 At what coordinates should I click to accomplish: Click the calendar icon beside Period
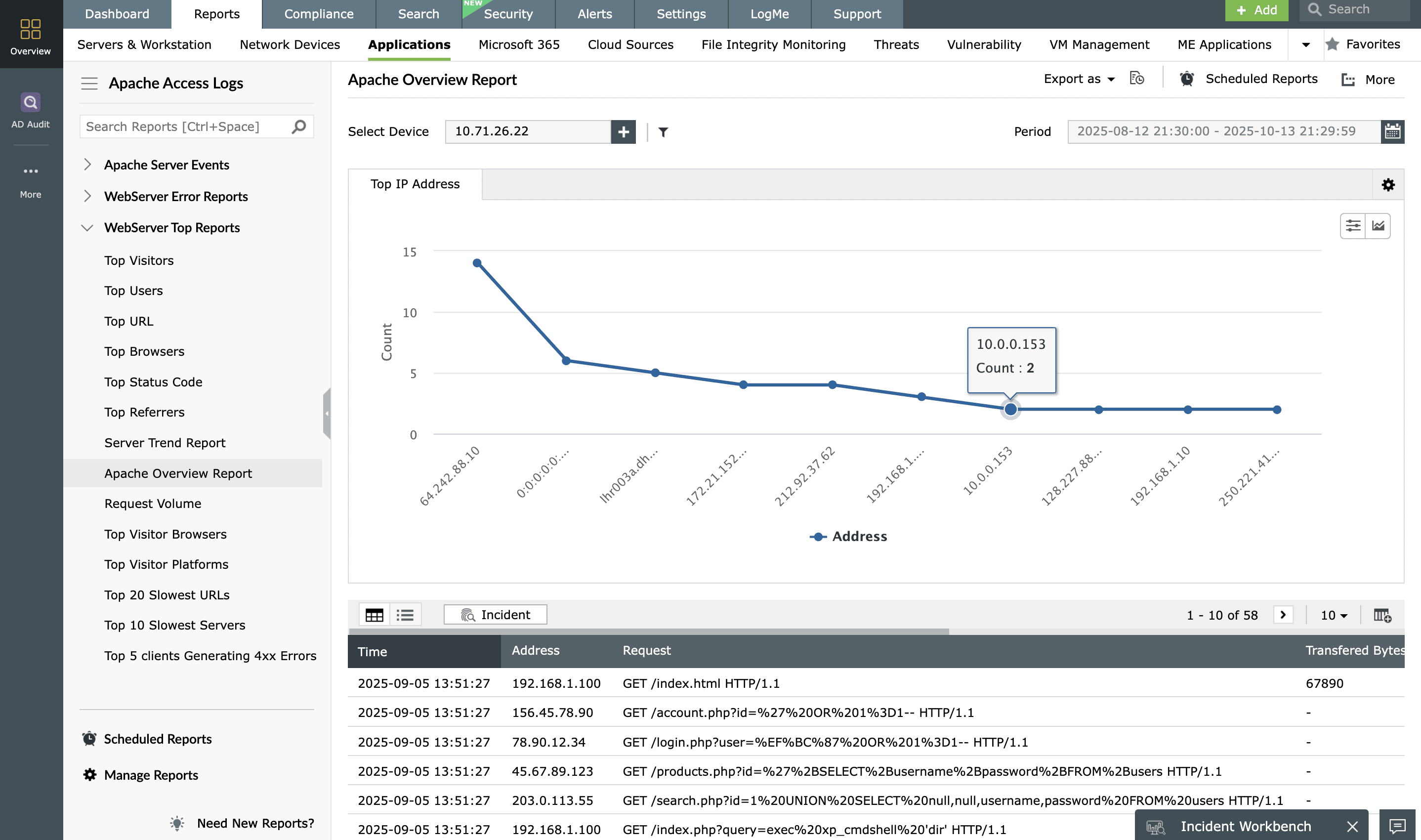pyautogui.click(x=1392, y=131)
